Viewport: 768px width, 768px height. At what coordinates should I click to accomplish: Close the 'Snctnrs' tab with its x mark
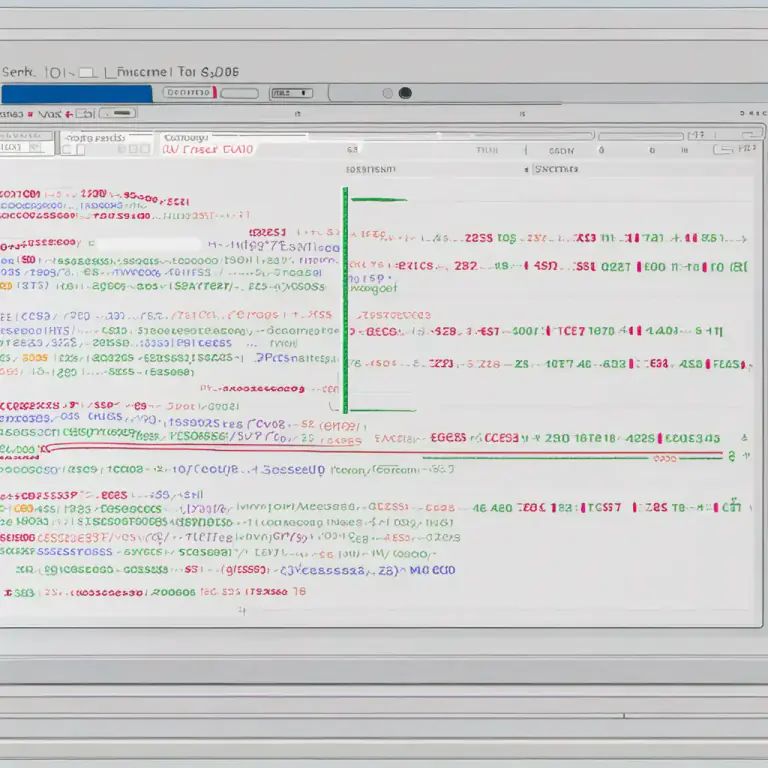526,170
